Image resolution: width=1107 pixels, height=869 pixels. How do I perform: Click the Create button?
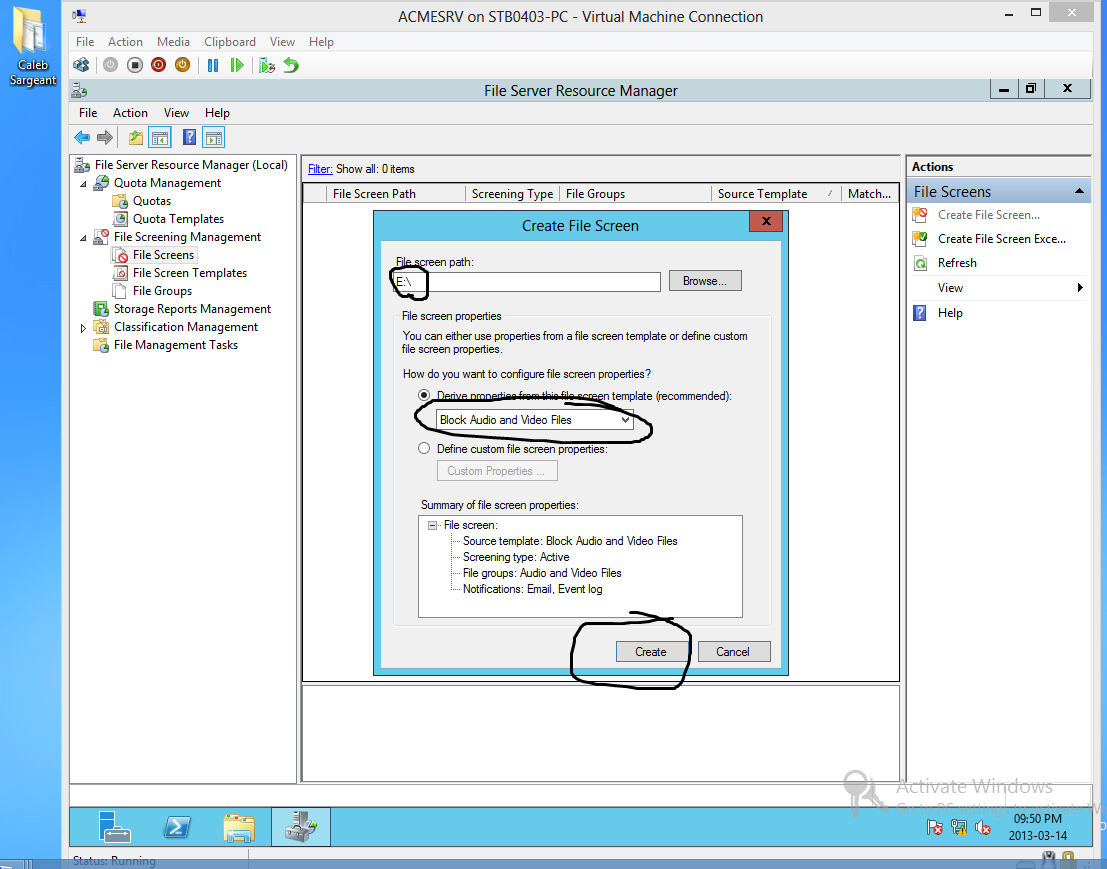point(650,652)
